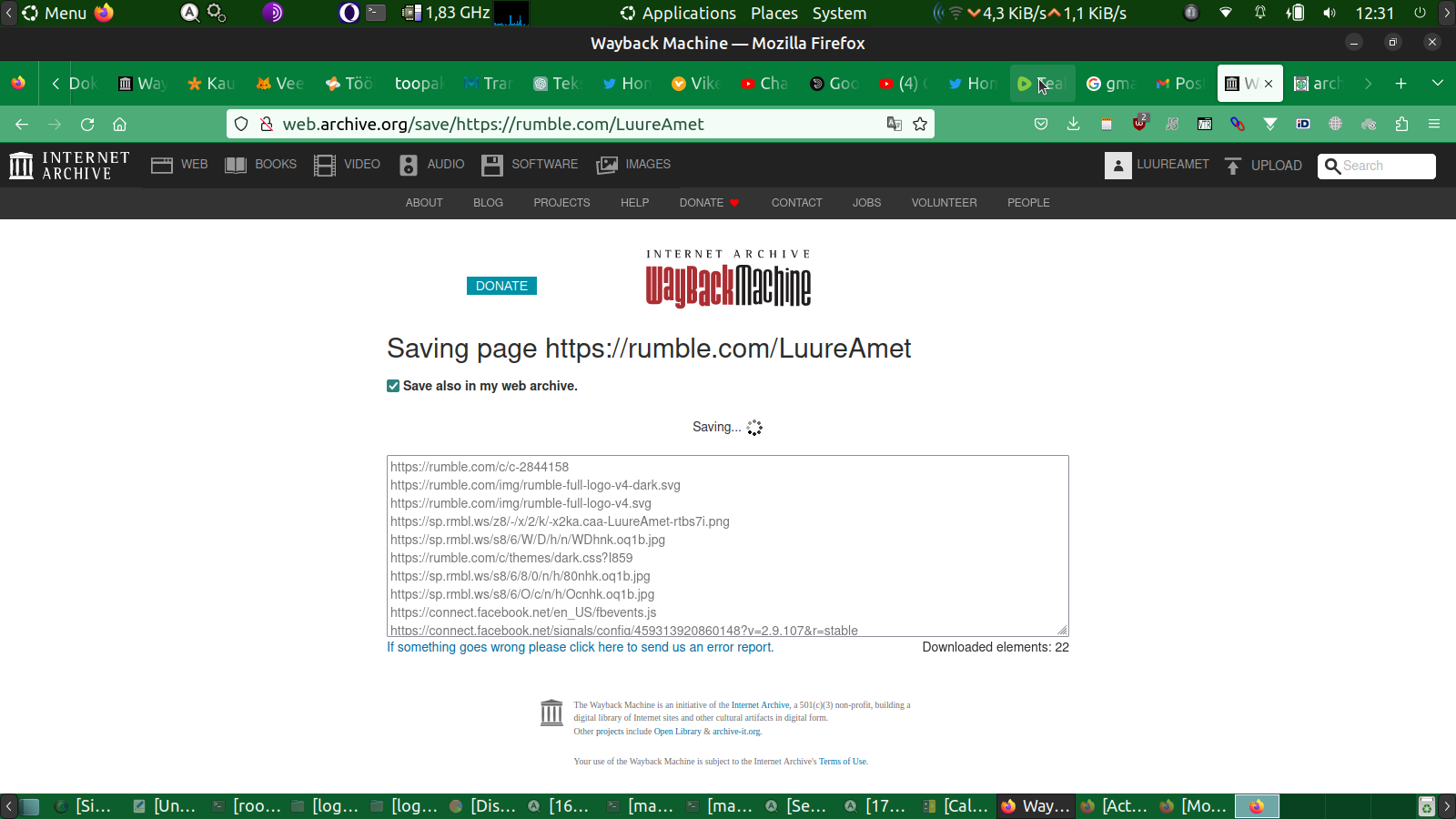The width and height of the screenshot is (1456, 819).
Task: Switch to the 'toopal' browser tab
Action: coord(419,84)
